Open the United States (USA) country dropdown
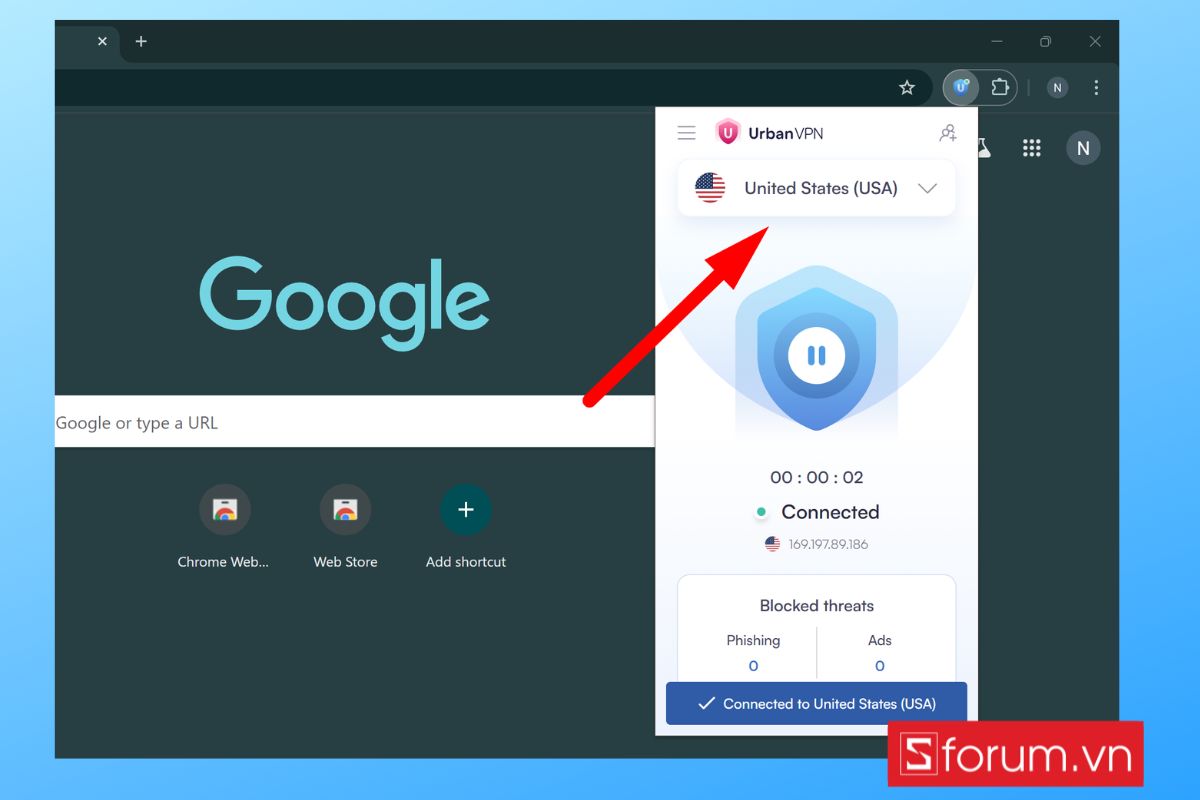This screenshot has width=1200, height=800. (x=817, y=188)
